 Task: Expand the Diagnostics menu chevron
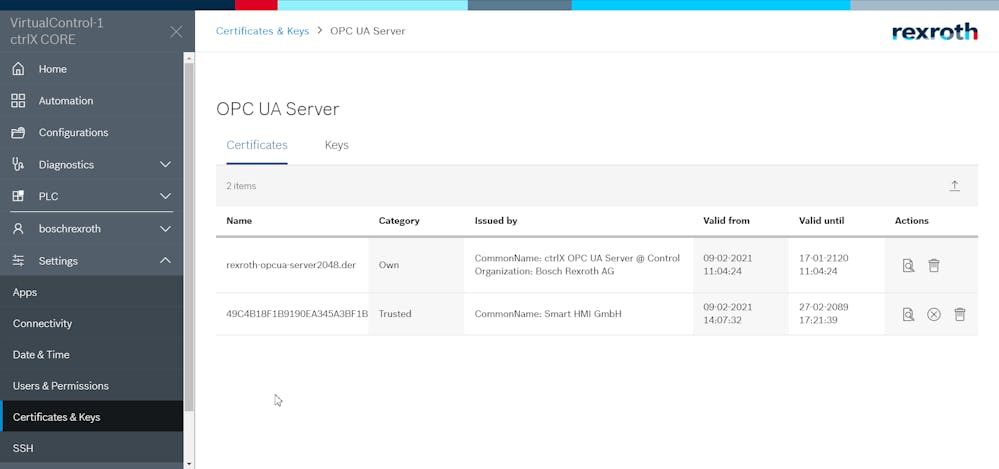(165, 164)
